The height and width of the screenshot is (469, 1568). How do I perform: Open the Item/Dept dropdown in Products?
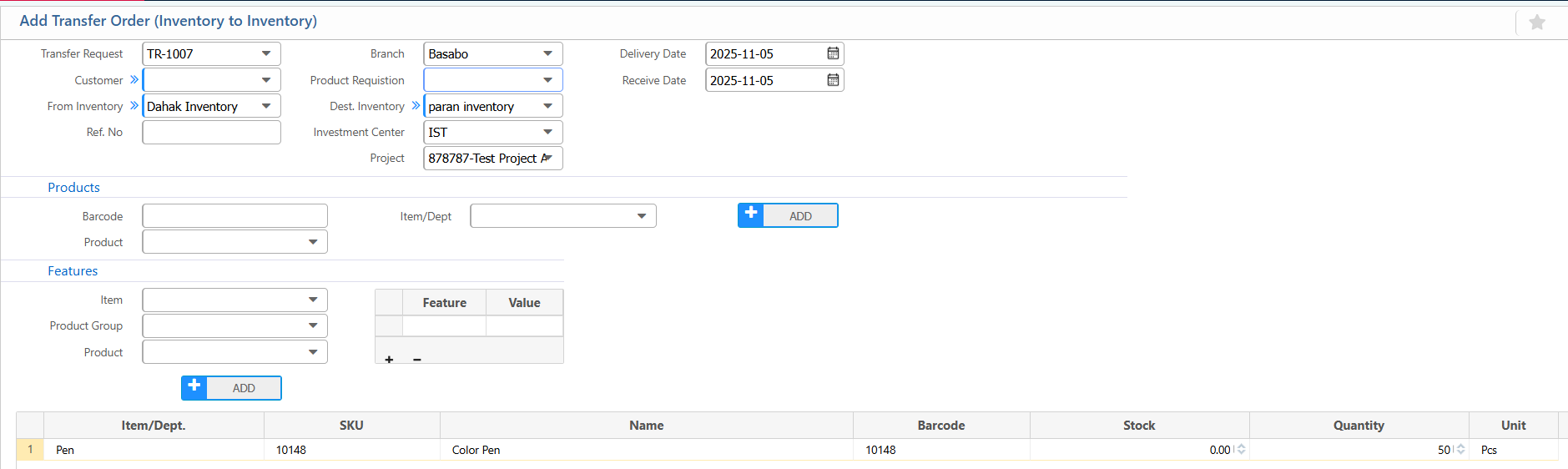coord(641,216)
